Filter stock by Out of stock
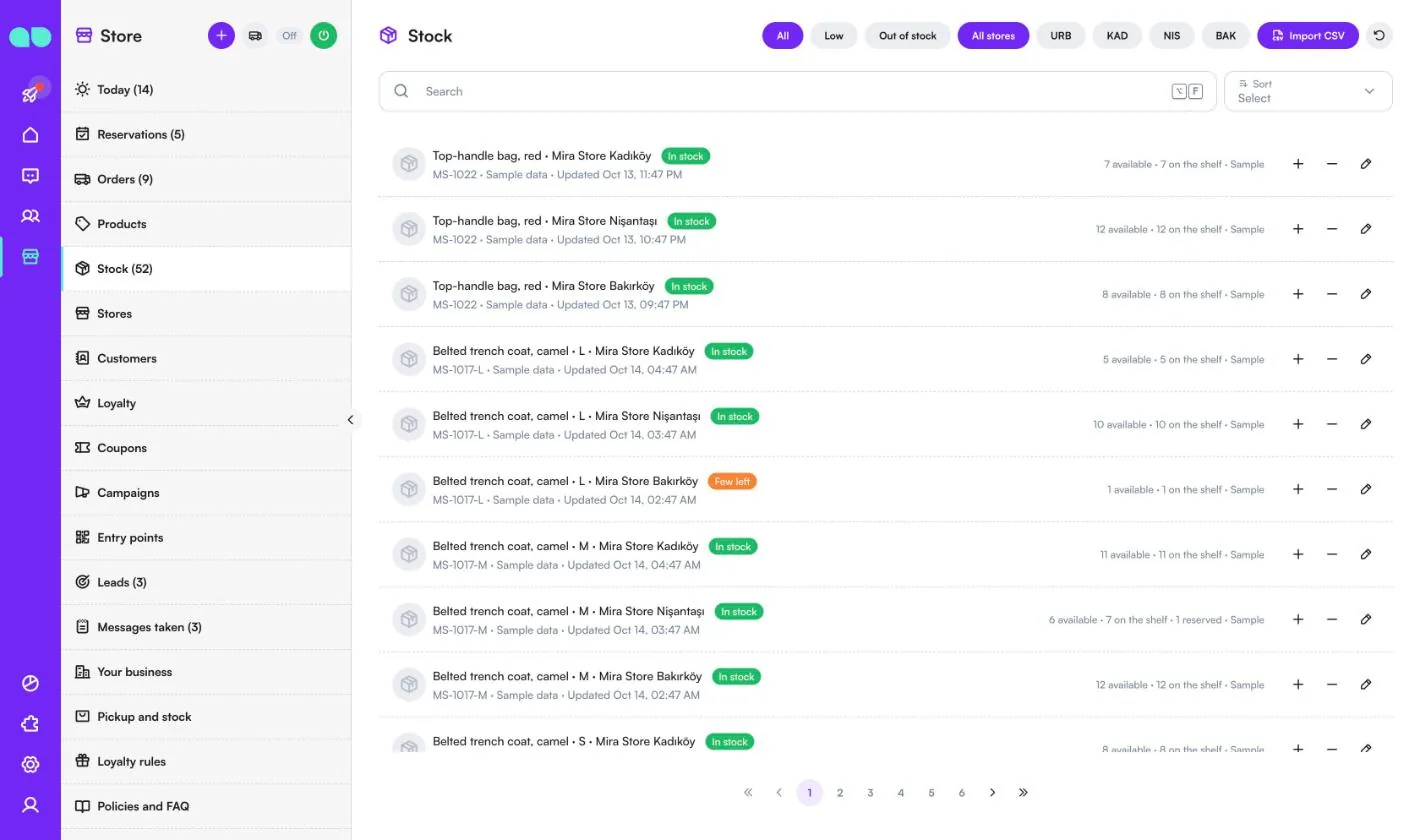1420x840 pixels. point(908,36)
